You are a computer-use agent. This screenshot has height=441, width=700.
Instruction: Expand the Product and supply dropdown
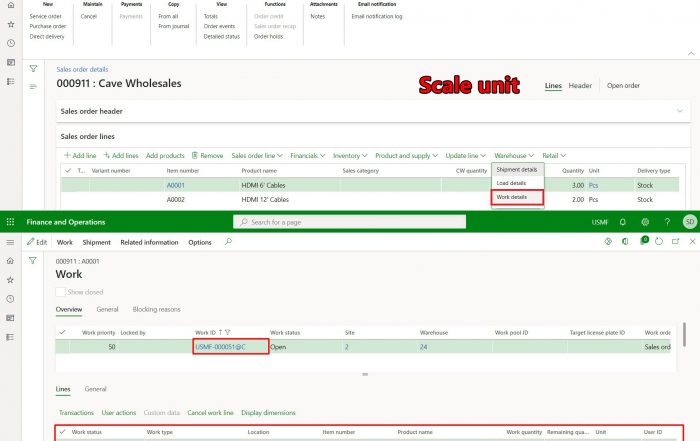point(406,155)
